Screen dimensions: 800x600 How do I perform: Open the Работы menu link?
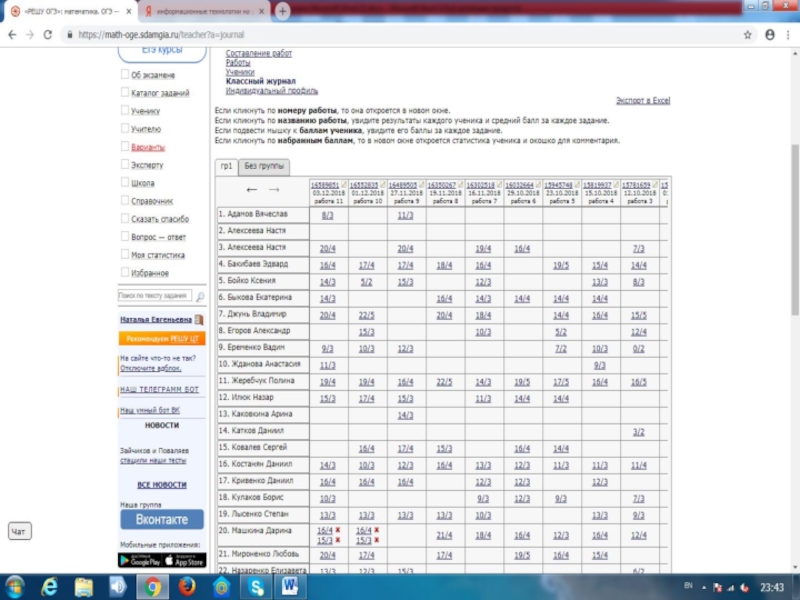pos(238,62)
